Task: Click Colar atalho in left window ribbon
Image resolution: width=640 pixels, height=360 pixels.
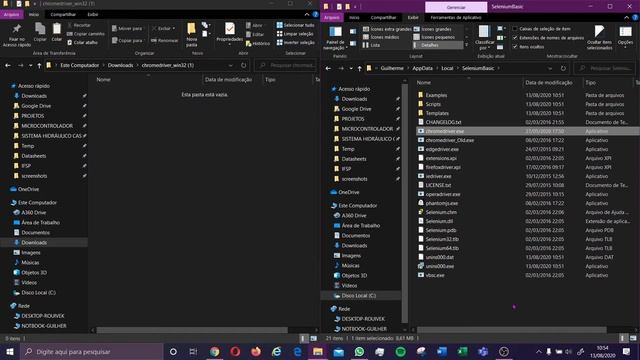Action: [82, 42]
